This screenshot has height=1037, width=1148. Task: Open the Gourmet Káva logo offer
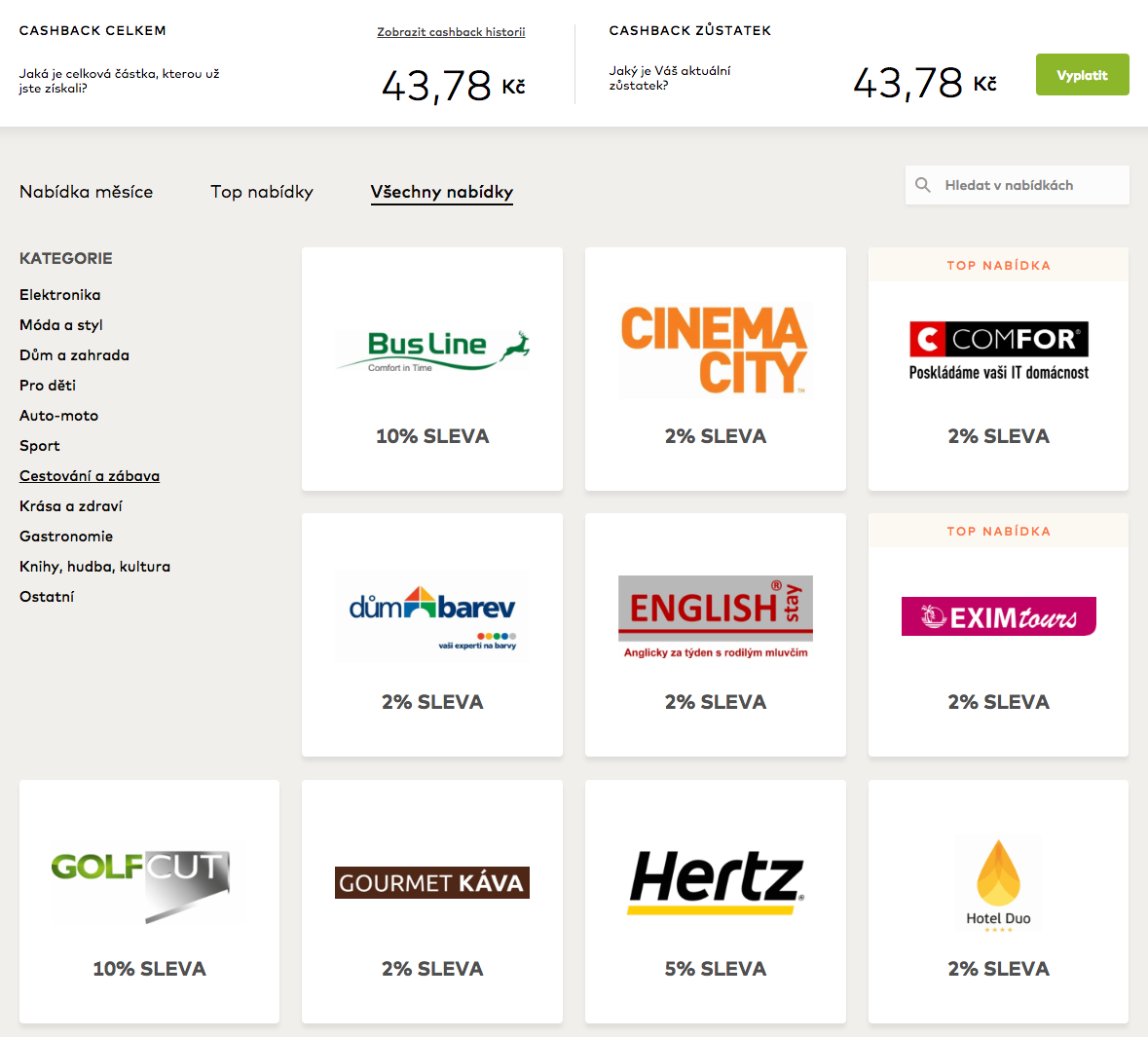[432, 882]
